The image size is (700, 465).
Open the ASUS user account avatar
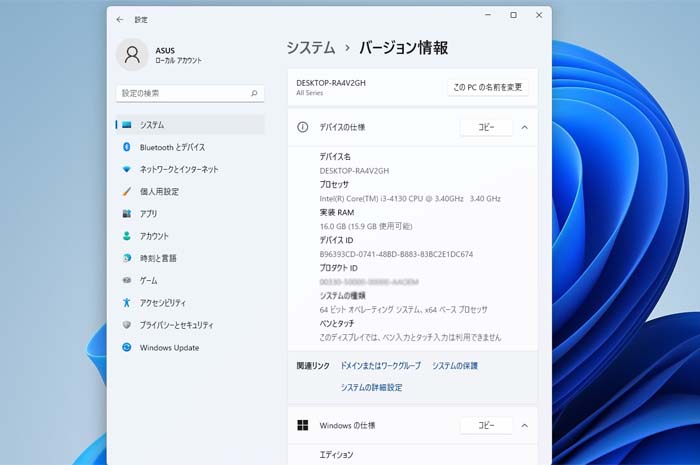132,54
